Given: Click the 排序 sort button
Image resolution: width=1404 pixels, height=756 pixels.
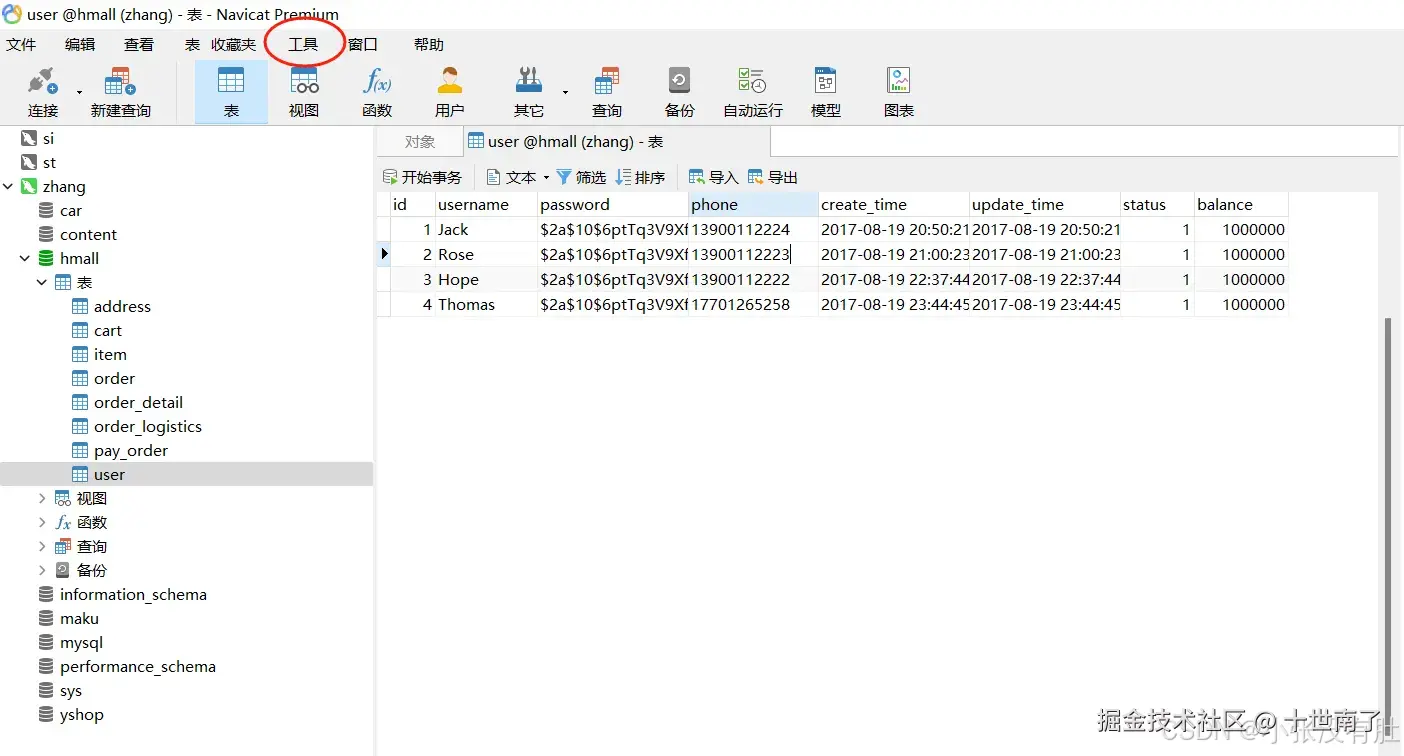Looking at the screenshot, I should (x=640, y=177).
